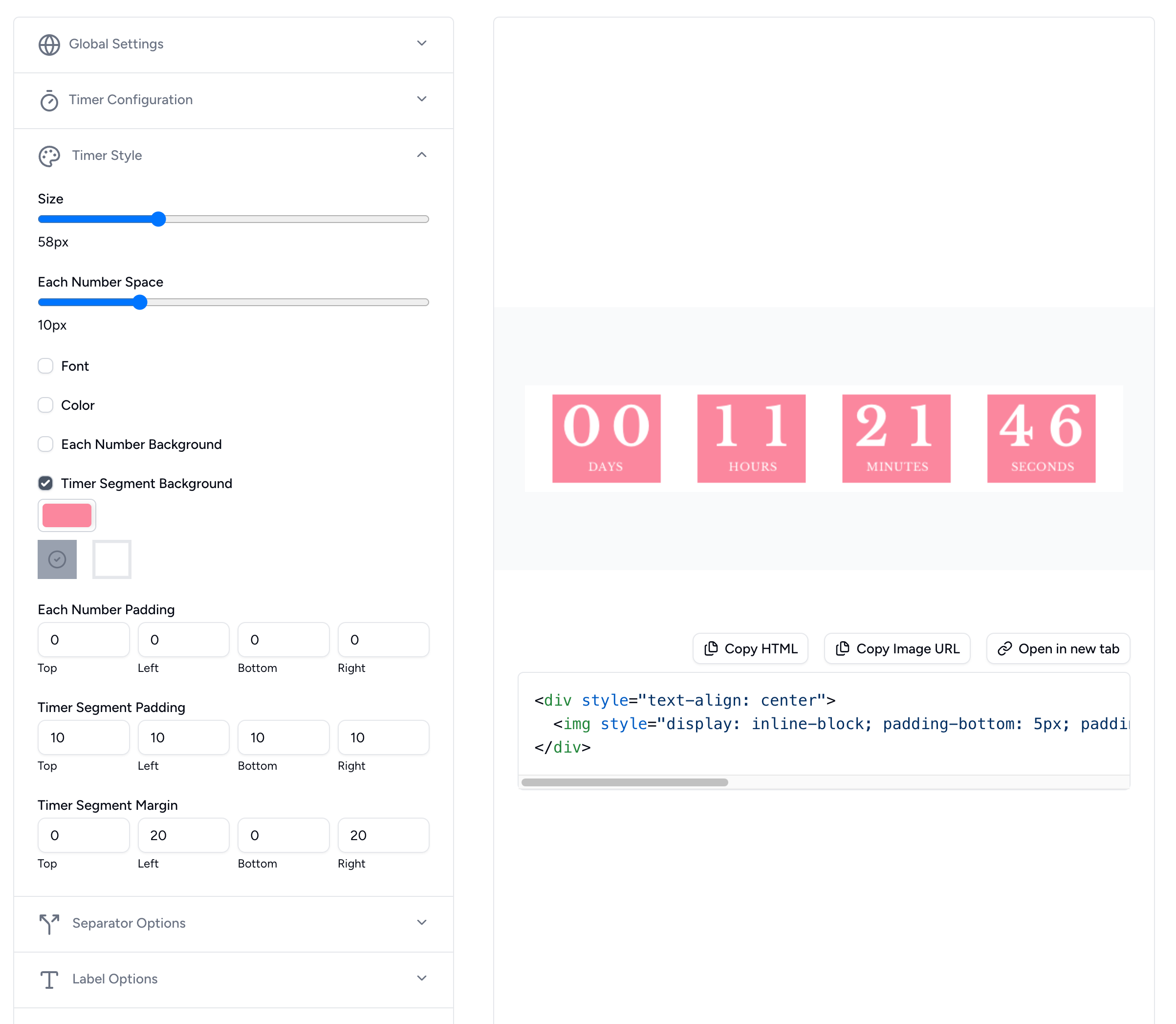Disable the Timer Segment Background checkbox
Viewport: 1176px width, 1024px height.
(45, 483)
